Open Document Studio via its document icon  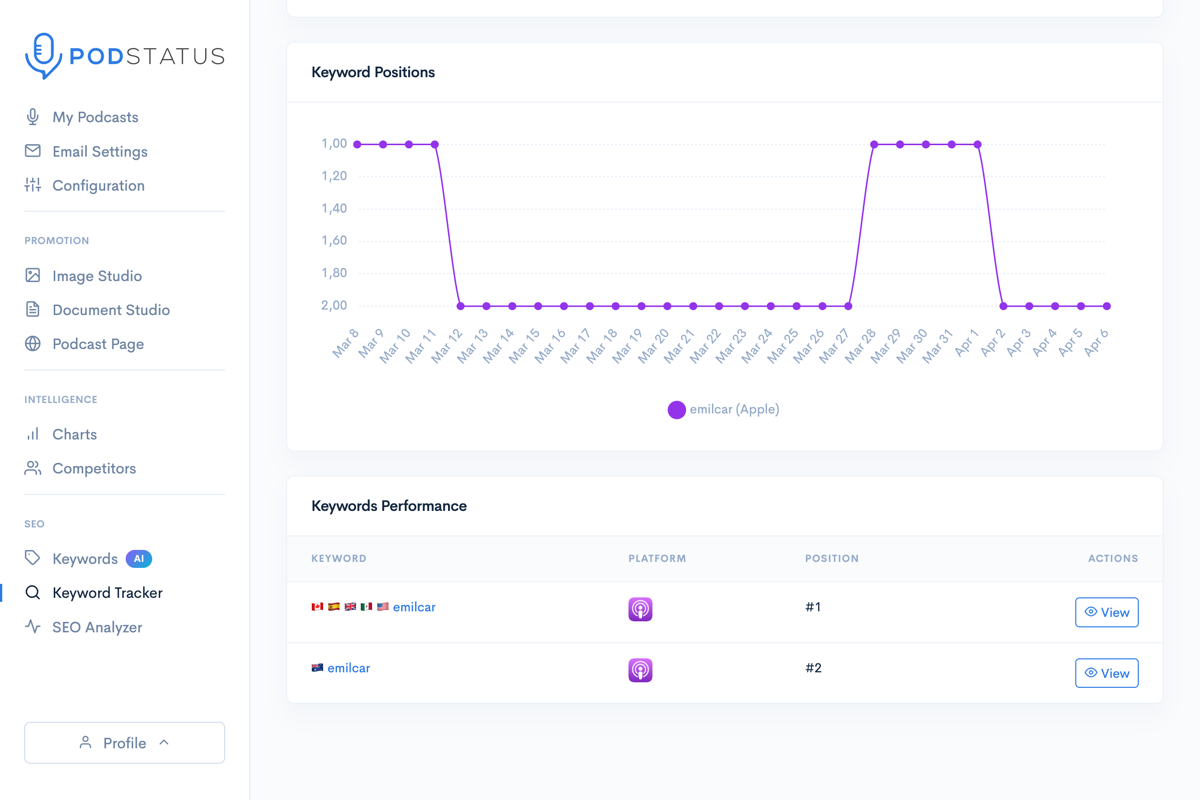point(33,309)
